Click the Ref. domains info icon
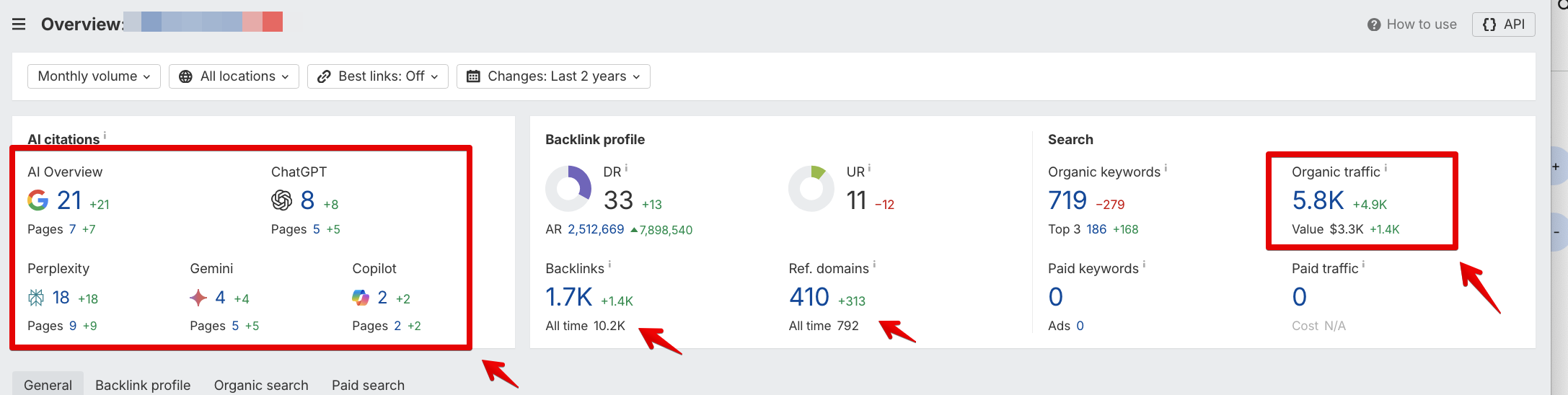Image resolution: width=1568 pixels, height=395 pixels. point(874,265)
